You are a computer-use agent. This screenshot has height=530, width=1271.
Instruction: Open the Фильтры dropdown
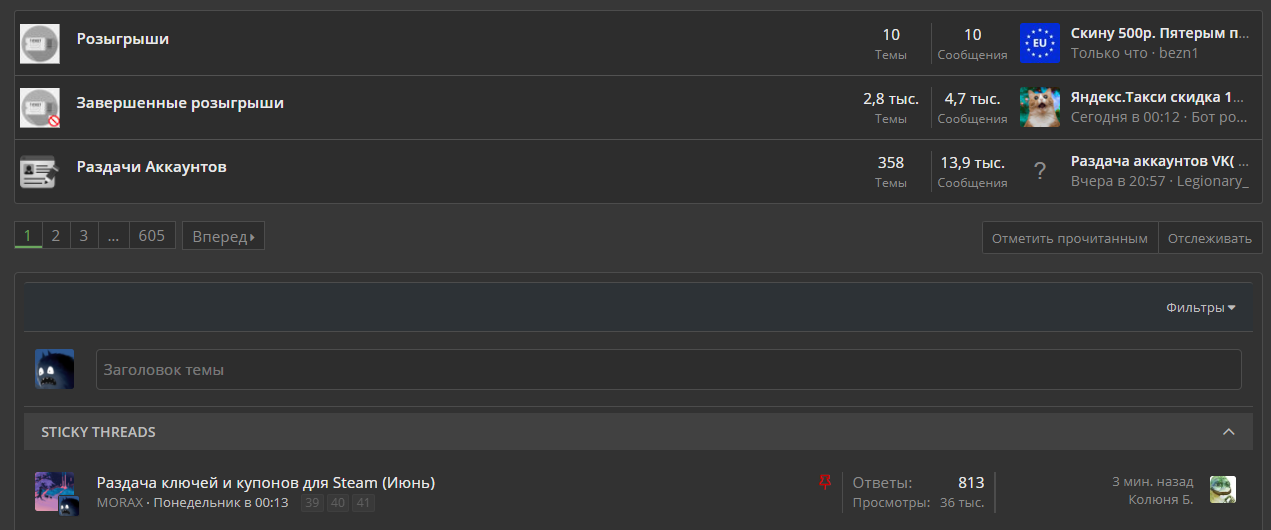(x=1200, y=308)
